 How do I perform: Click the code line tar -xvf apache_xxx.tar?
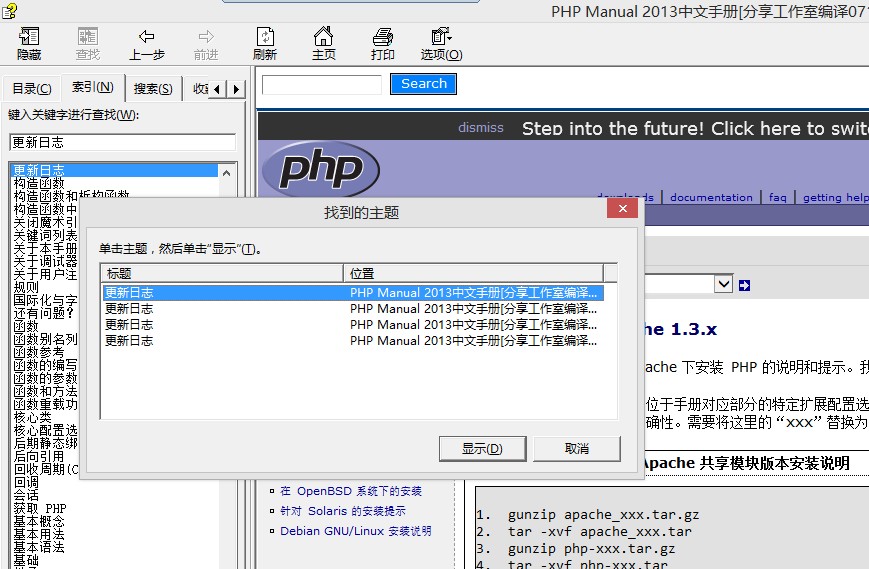coord(600,532)
